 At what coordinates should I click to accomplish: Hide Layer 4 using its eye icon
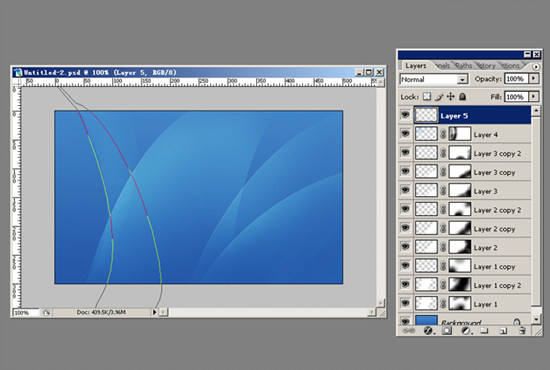pos(405,134)
